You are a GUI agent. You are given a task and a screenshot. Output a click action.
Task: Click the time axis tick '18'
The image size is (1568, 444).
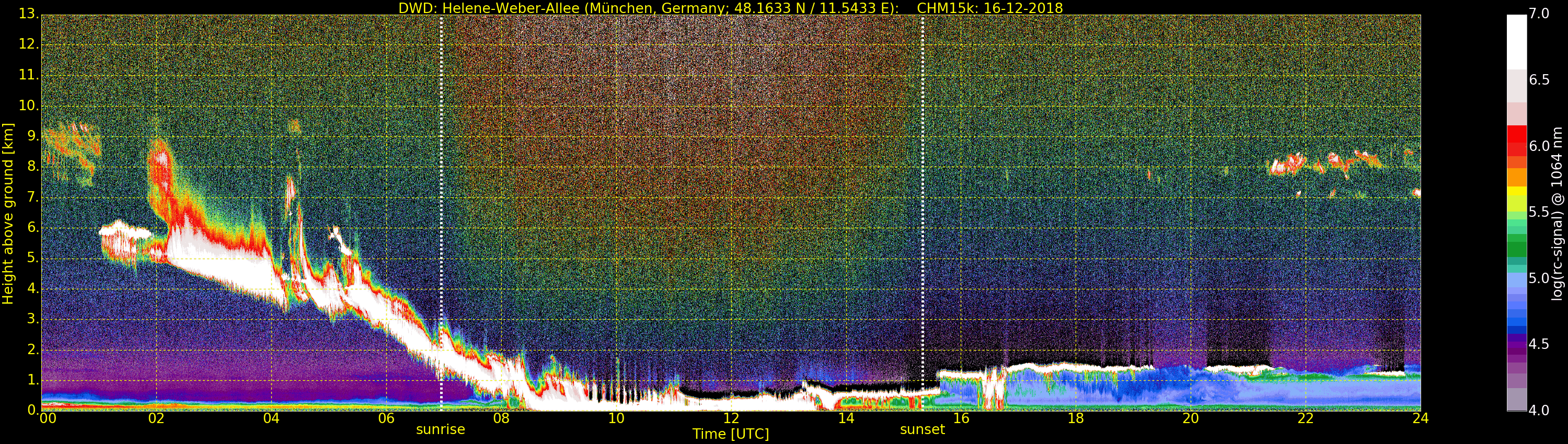point(1076,418)
